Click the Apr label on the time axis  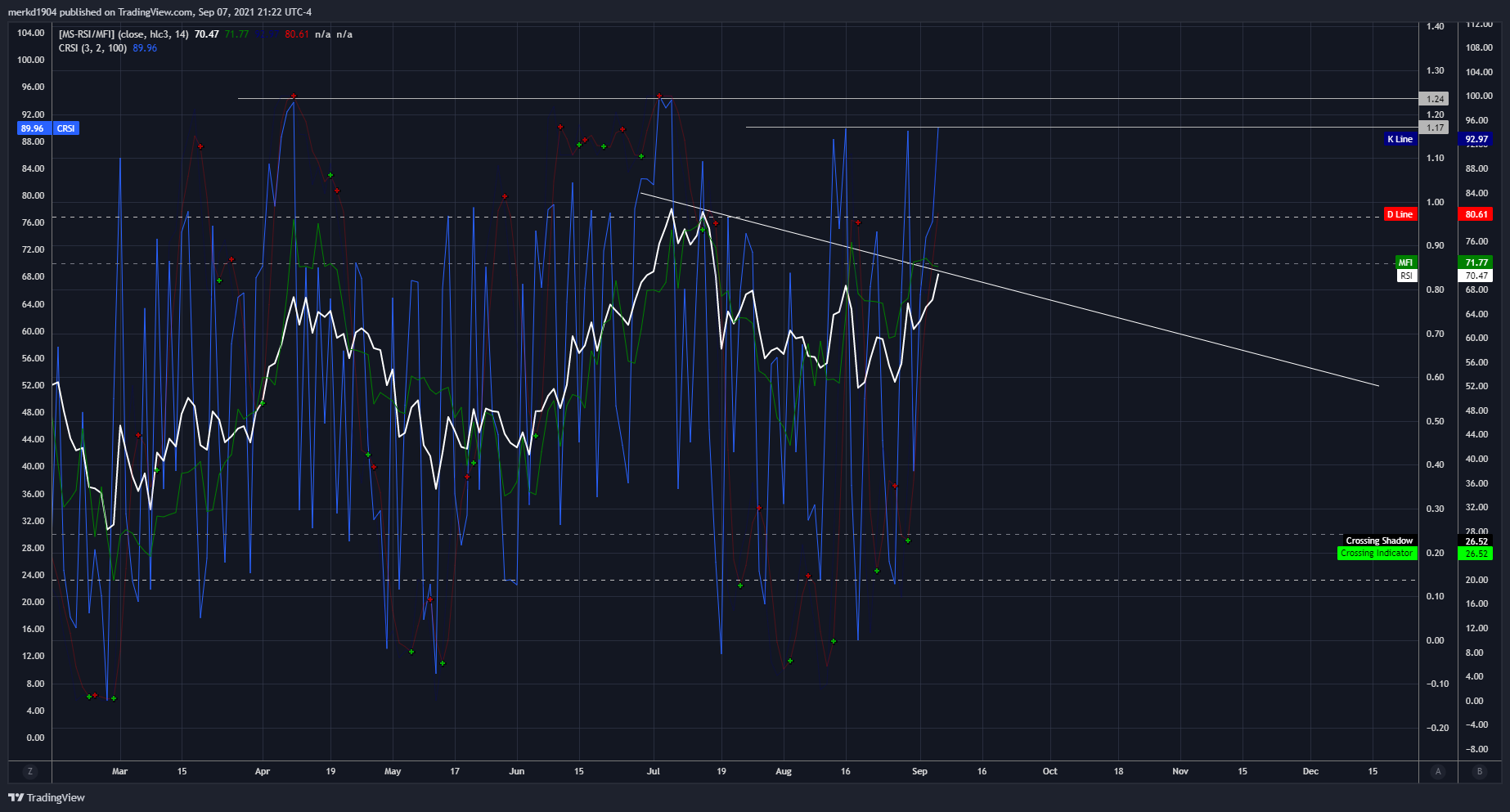click(263, 771)
